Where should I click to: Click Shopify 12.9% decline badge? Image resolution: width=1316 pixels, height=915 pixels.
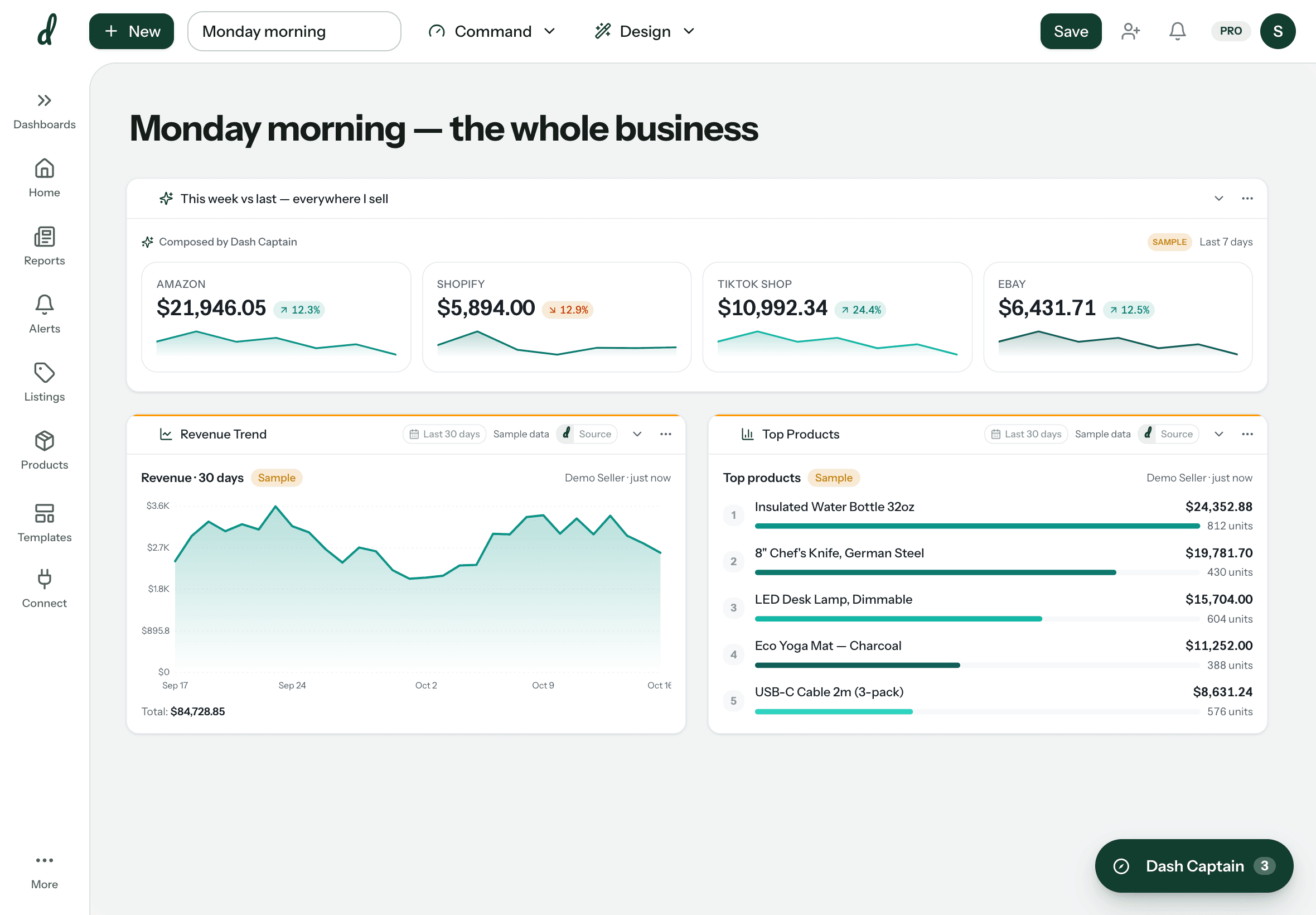coord(568,310)
